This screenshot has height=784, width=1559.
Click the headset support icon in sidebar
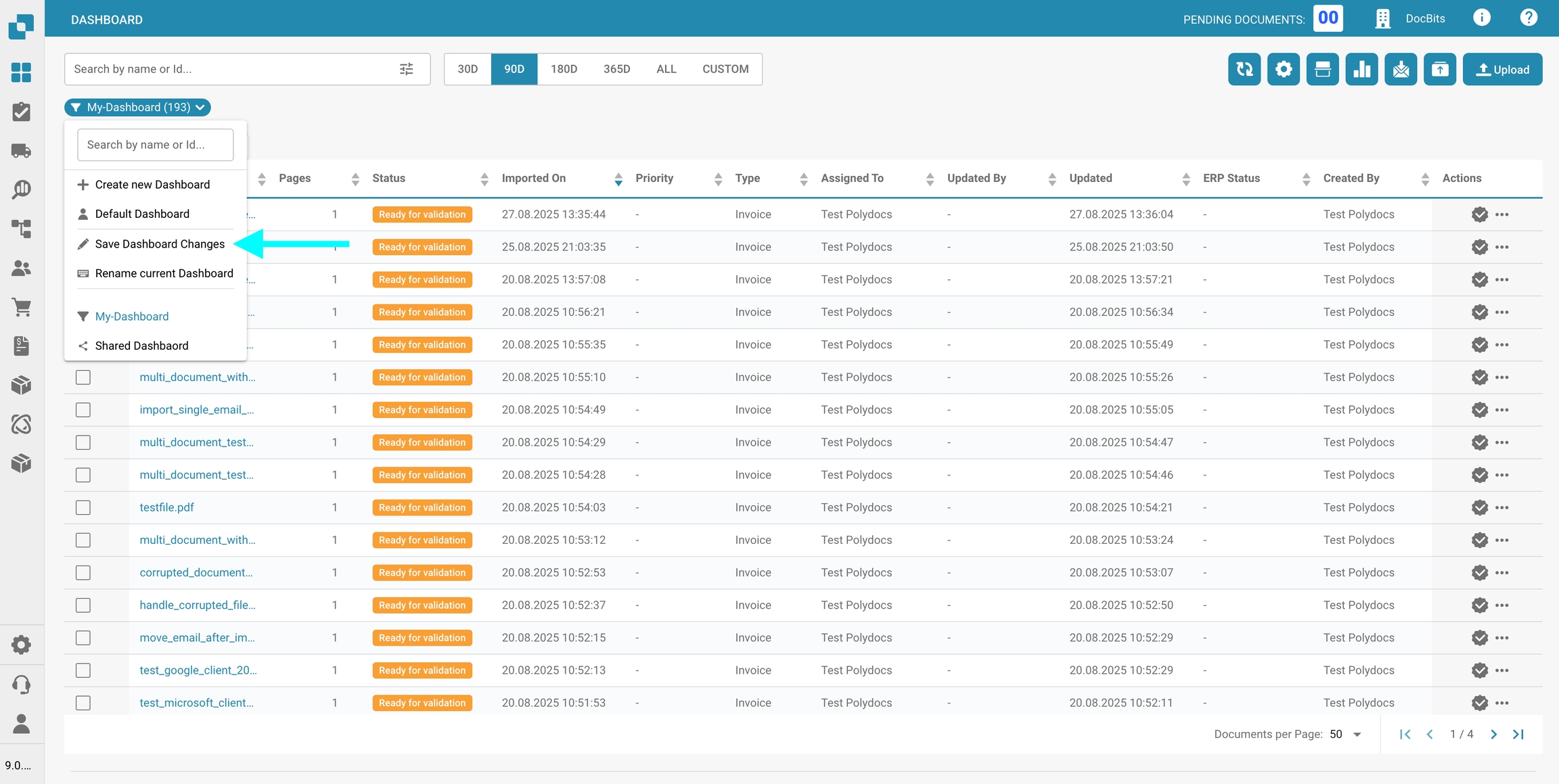pos(22,685)
